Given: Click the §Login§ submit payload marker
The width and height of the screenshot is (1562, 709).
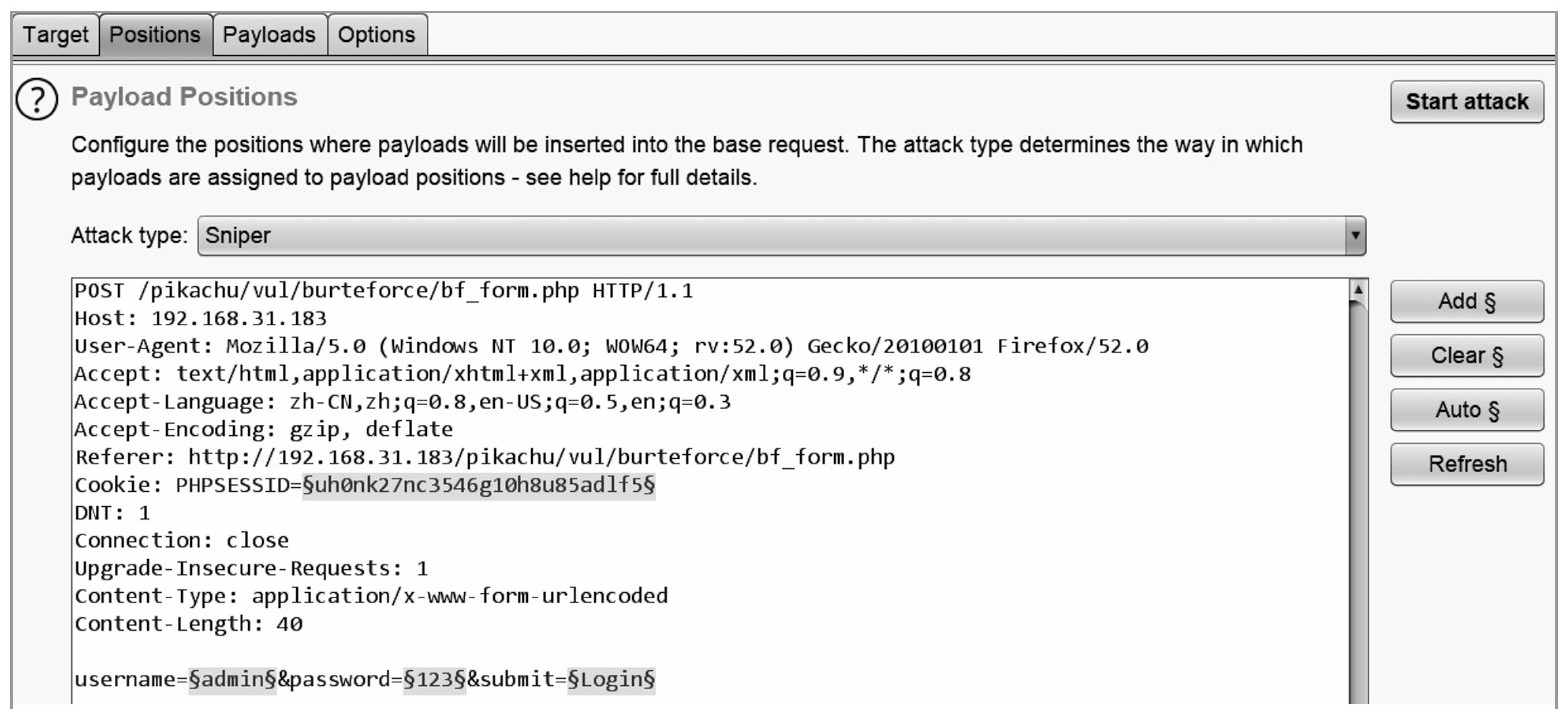Looking at the screenshot, I should pos(611,680).
